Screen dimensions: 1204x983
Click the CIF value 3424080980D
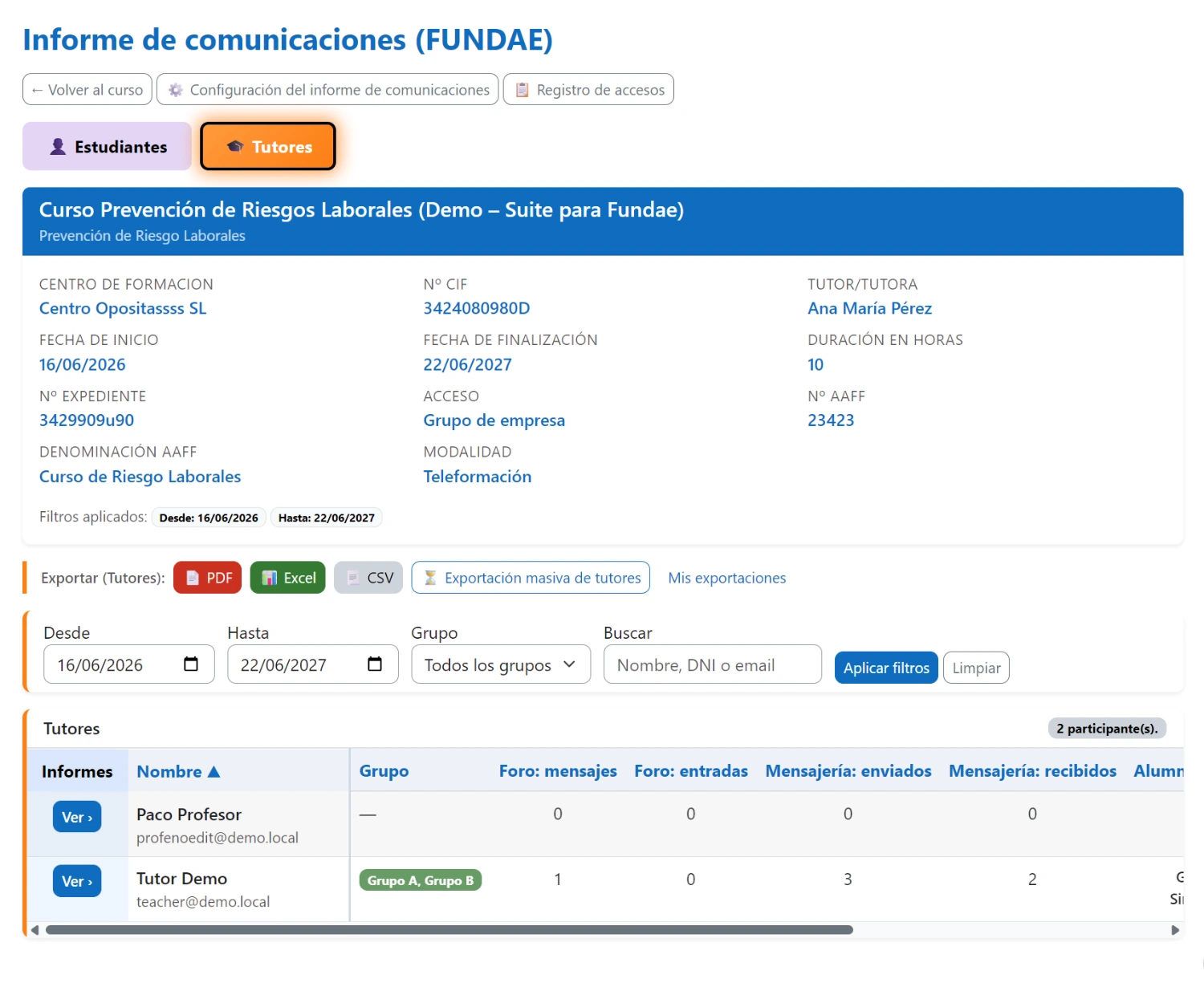point(477,308)
